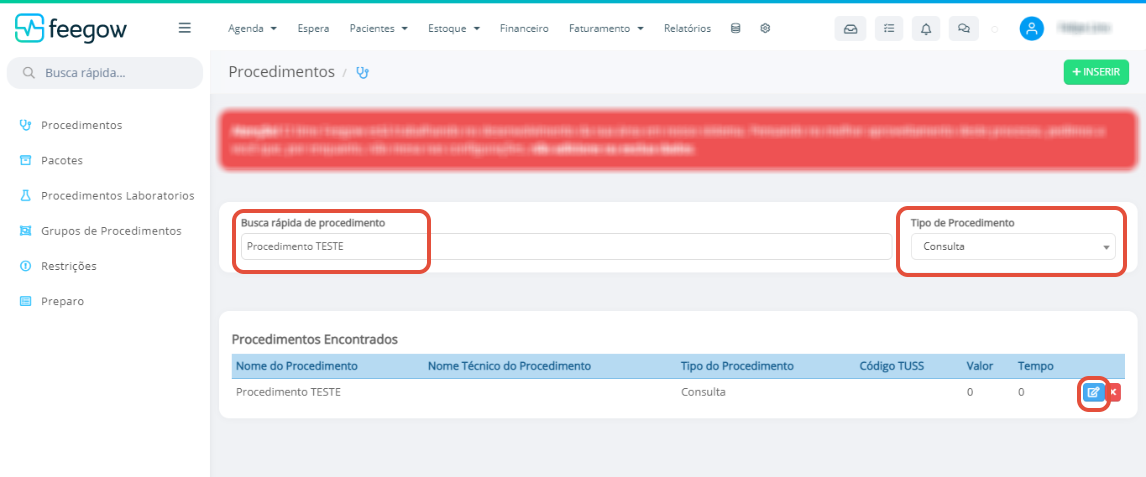This screenshot has height=477, width=1146.
Task: Open the Tipo de Procedimento dropdown
Action: 1013,247
